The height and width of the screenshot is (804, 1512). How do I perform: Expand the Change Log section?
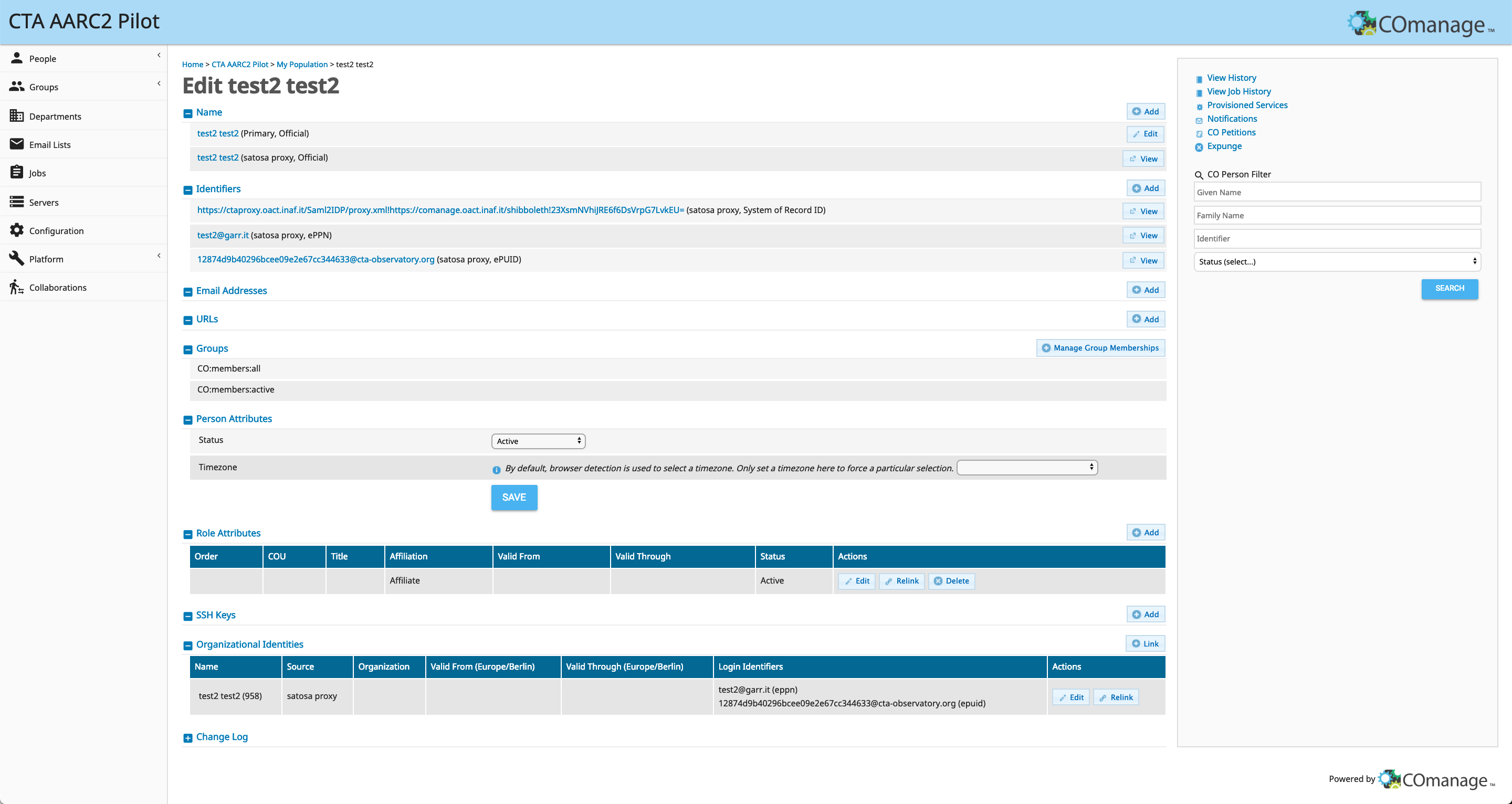tap(188, 738)
